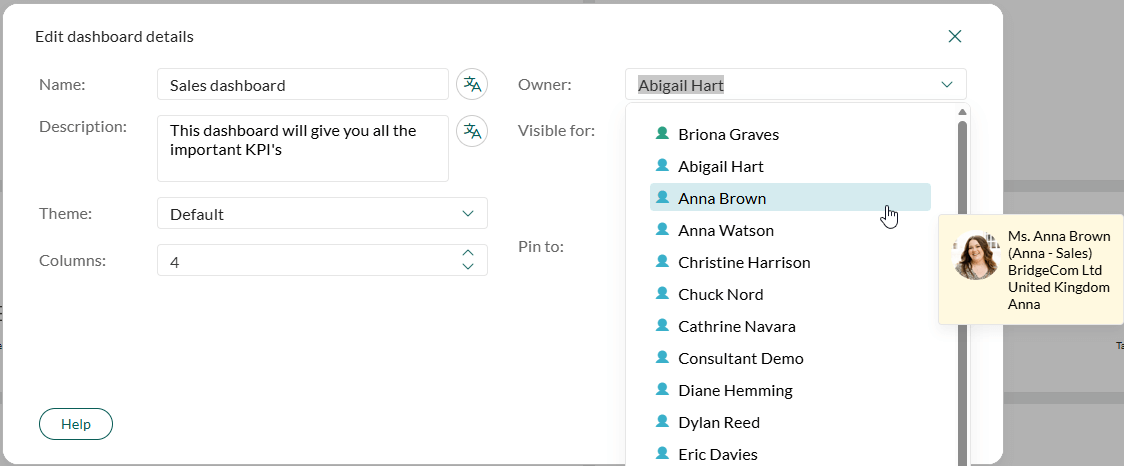The width and height of the screenshot is (1124, 466).
Task: Collapse the Owner dropdown arrow
Action: coord(947,85)
